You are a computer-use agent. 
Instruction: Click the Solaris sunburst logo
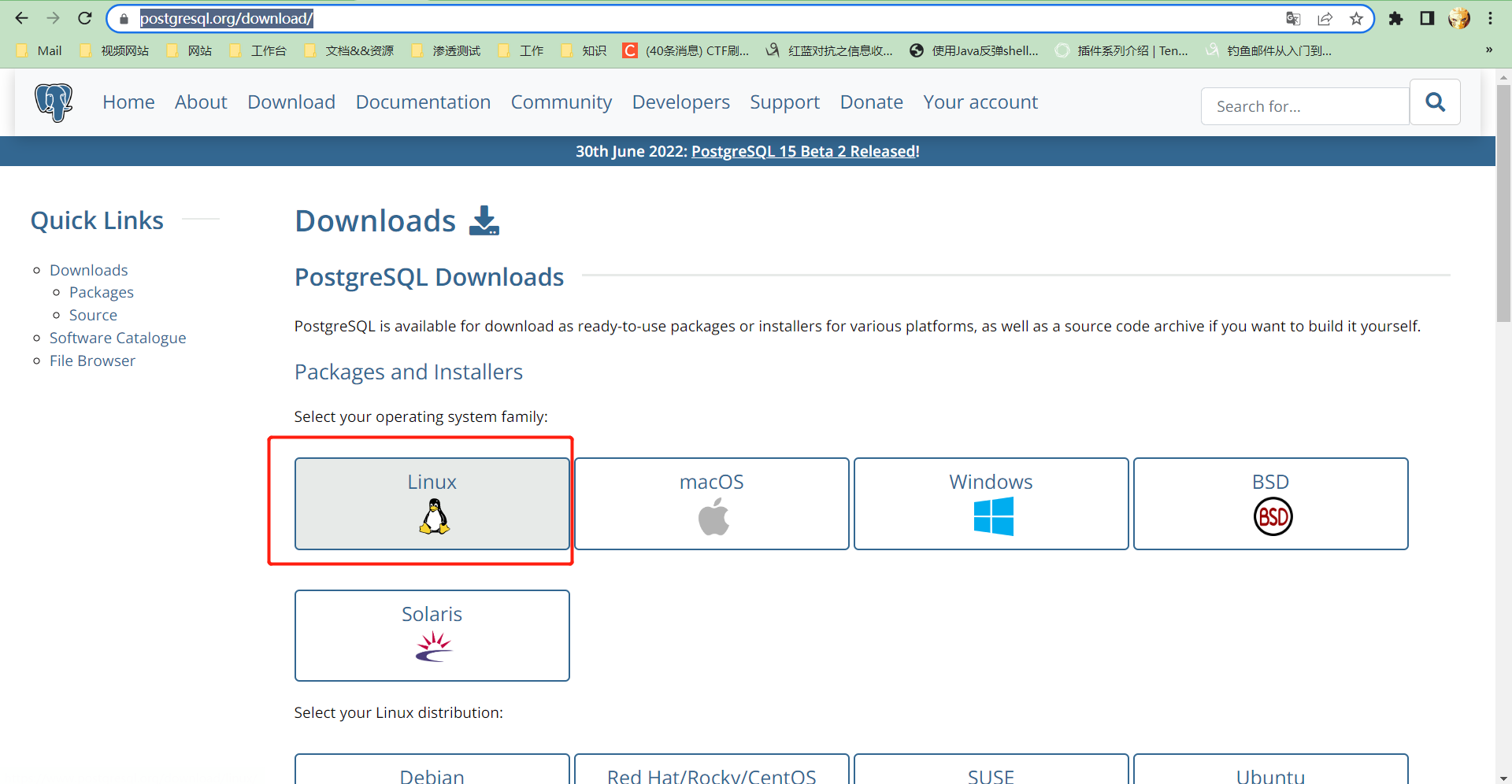coord(434,646)
